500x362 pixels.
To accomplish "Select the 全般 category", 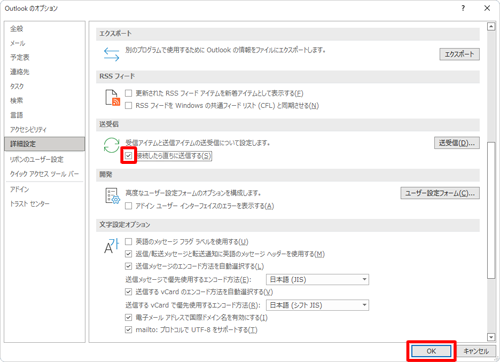I will coord(45,29).
